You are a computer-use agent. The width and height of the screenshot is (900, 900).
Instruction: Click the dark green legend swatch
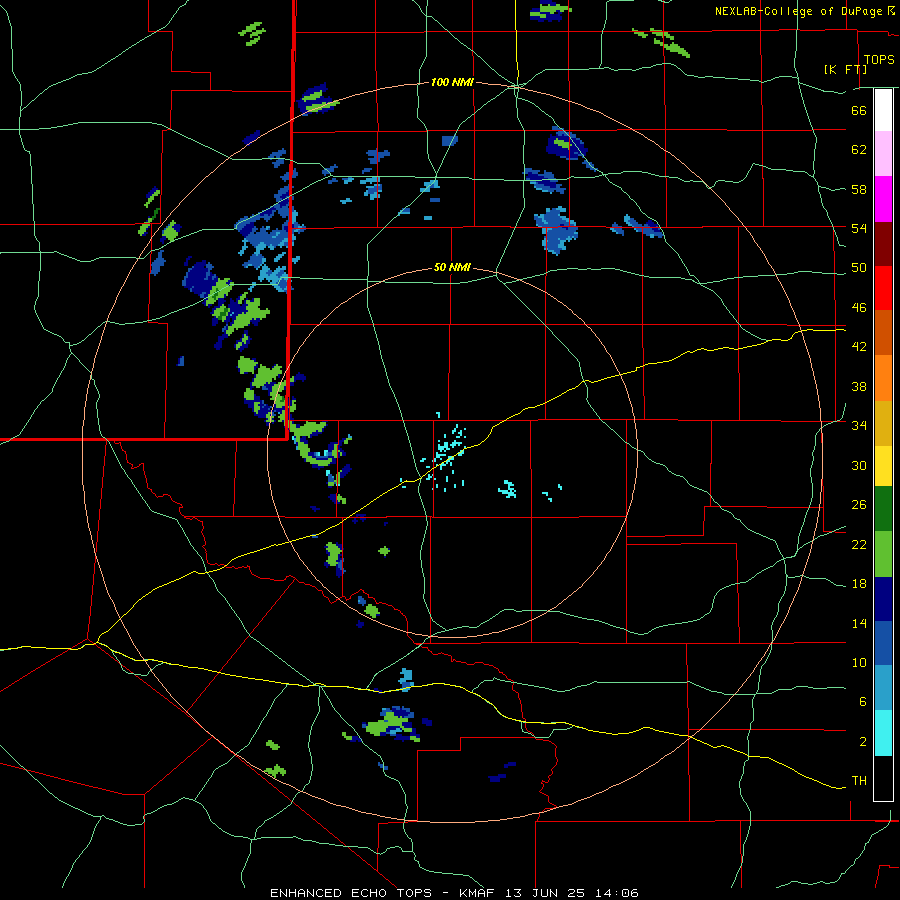tap(883, 509)
